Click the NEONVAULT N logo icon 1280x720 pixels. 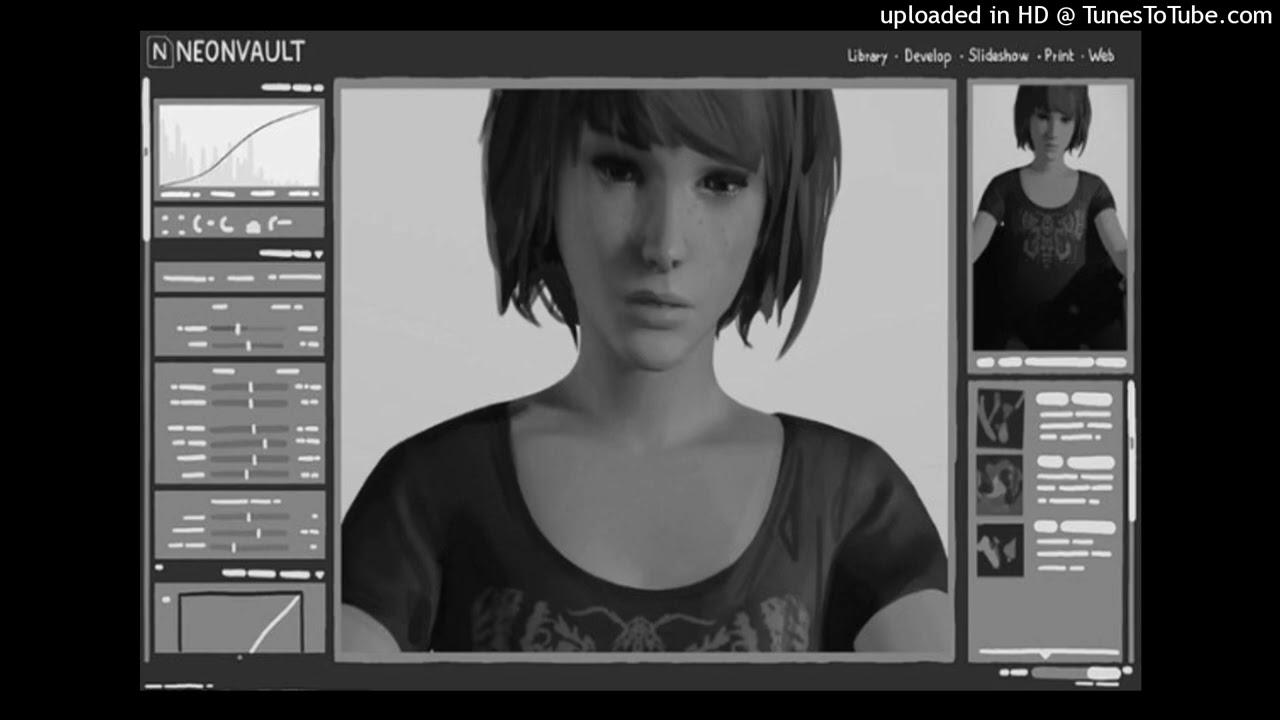point(160,52)
